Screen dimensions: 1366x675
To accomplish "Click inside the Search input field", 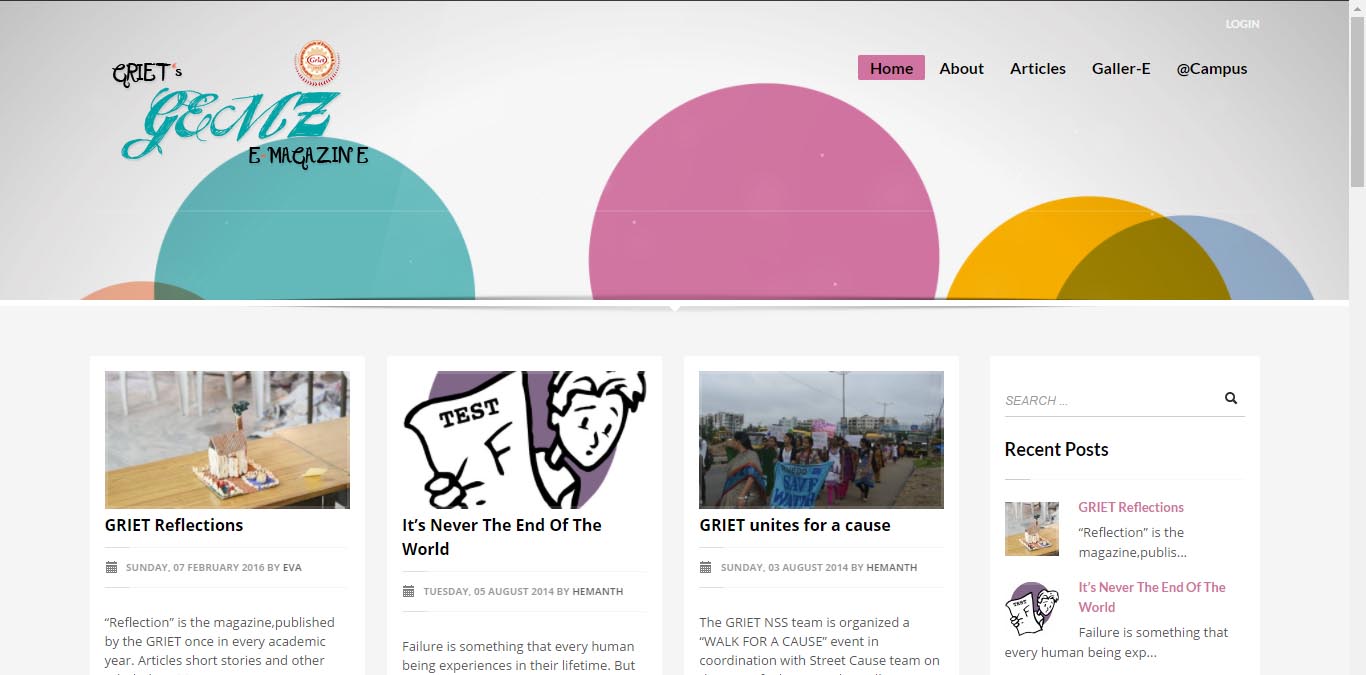I will click(1112, 400).
